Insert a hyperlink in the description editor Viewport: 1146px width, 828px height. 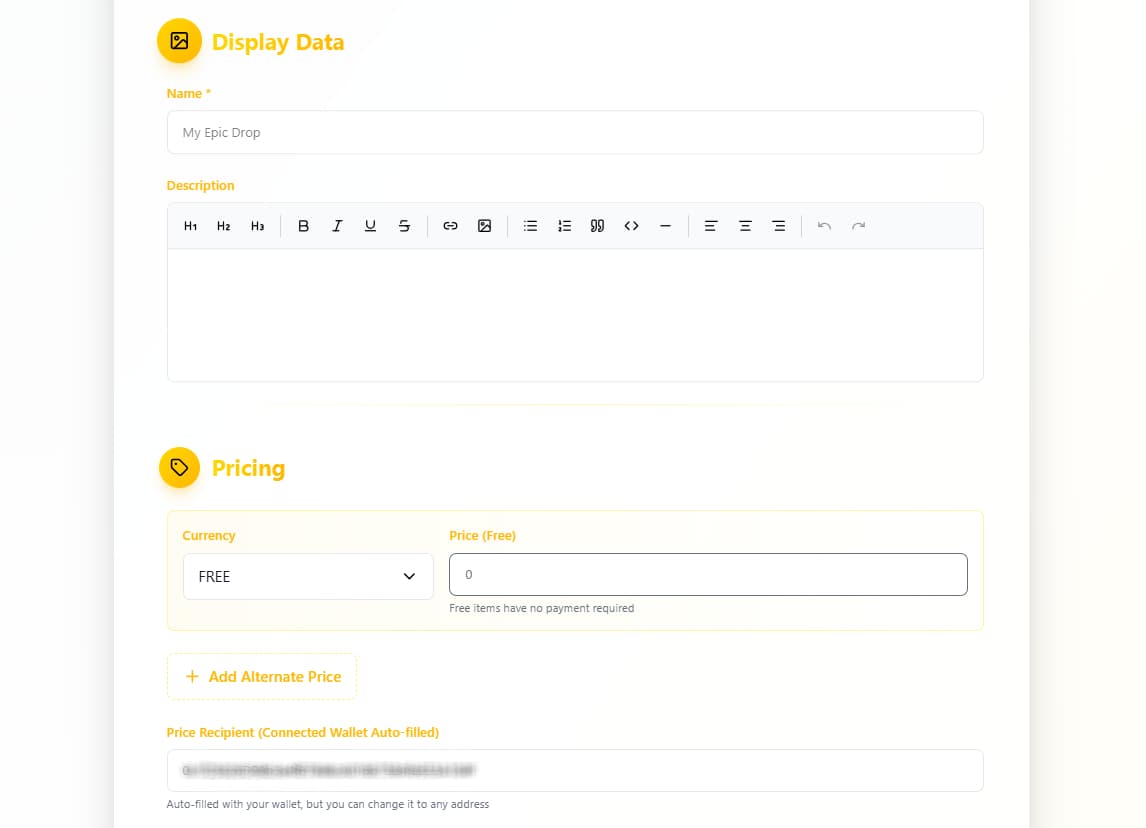pyautogui.click(x=450, y=226)
